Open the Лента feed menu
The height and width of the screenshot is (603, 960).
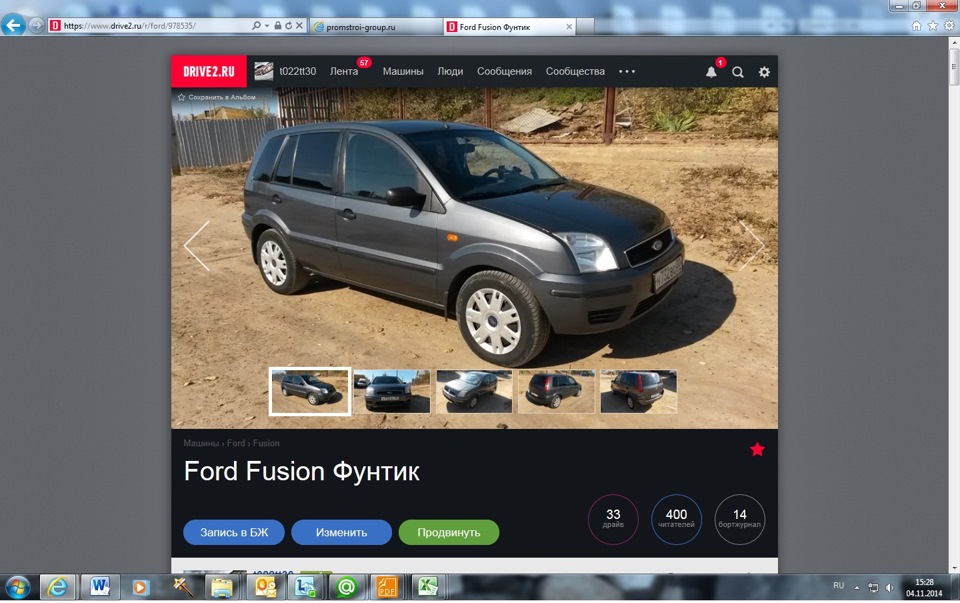coord(344,71)
